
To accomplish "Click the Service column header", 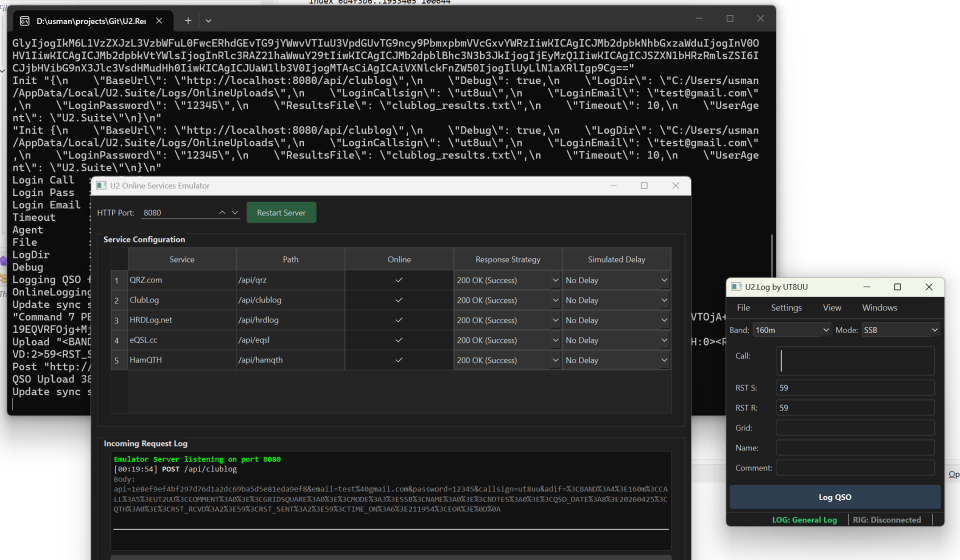I will click(182, 259).
